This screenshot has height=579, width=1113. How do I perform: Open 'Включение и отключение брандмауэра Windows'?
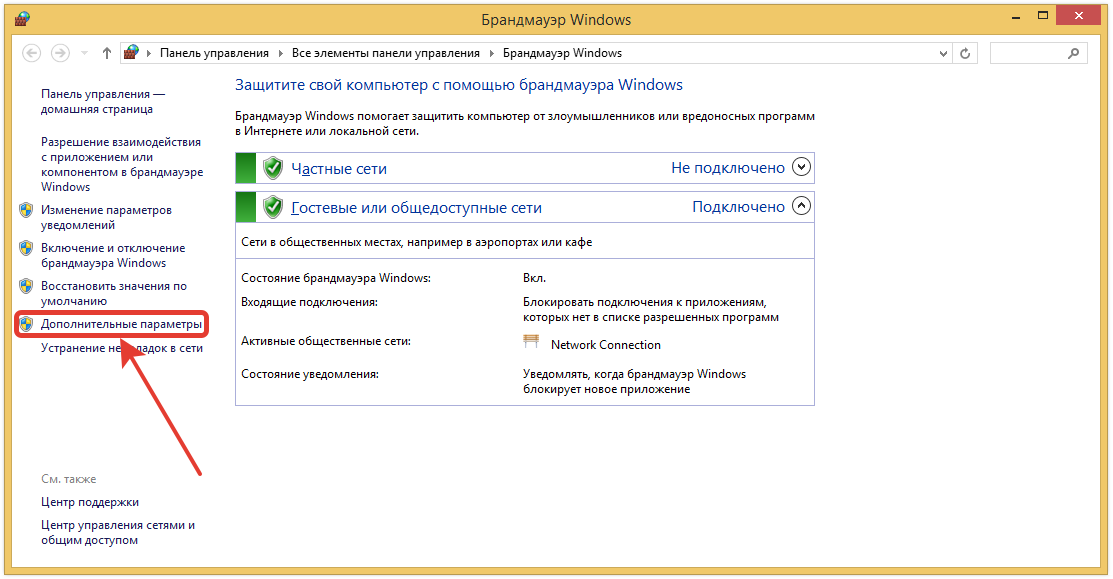tap(113, 255)
